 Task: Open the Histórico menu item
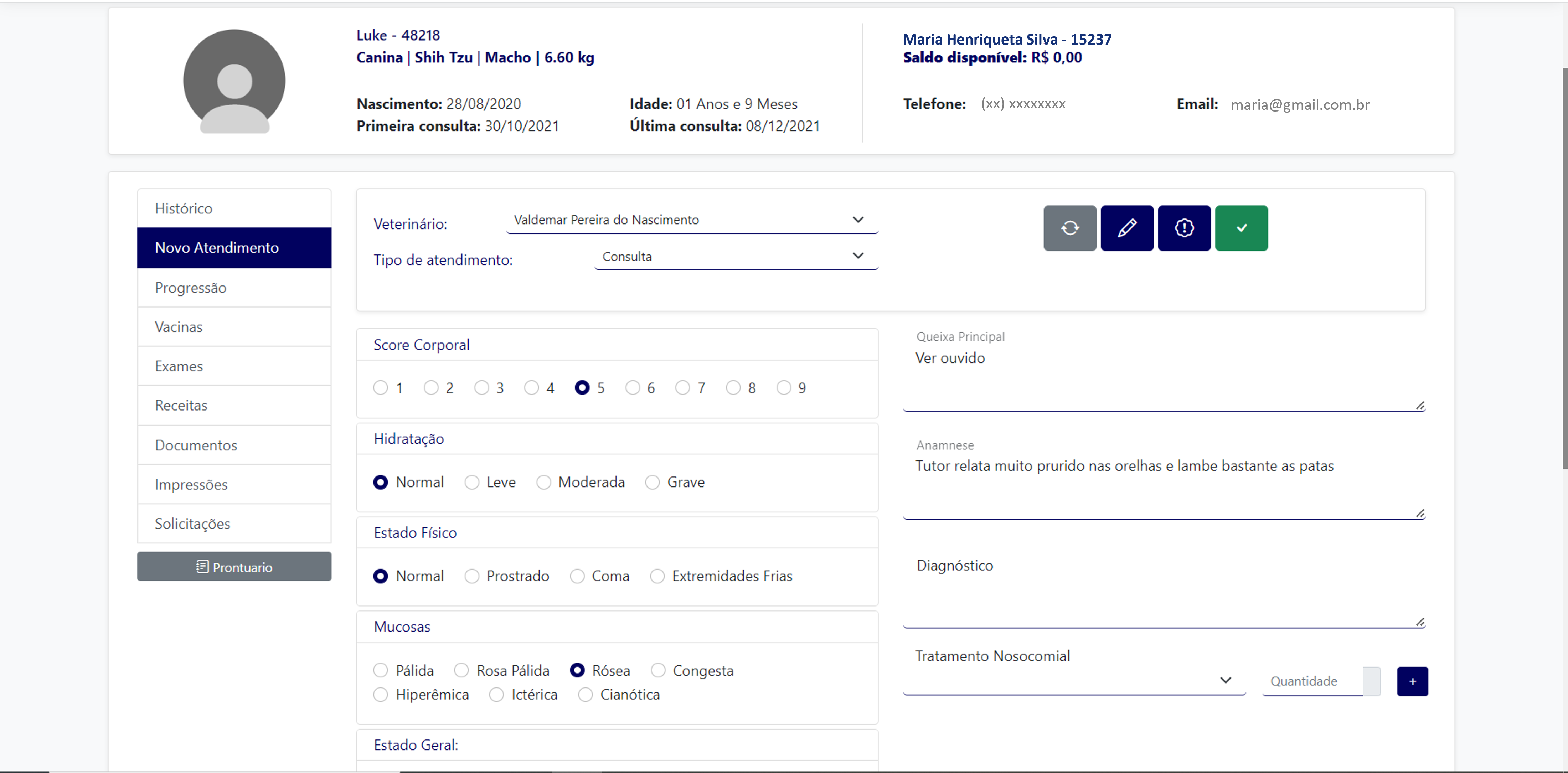coord(234,208)
